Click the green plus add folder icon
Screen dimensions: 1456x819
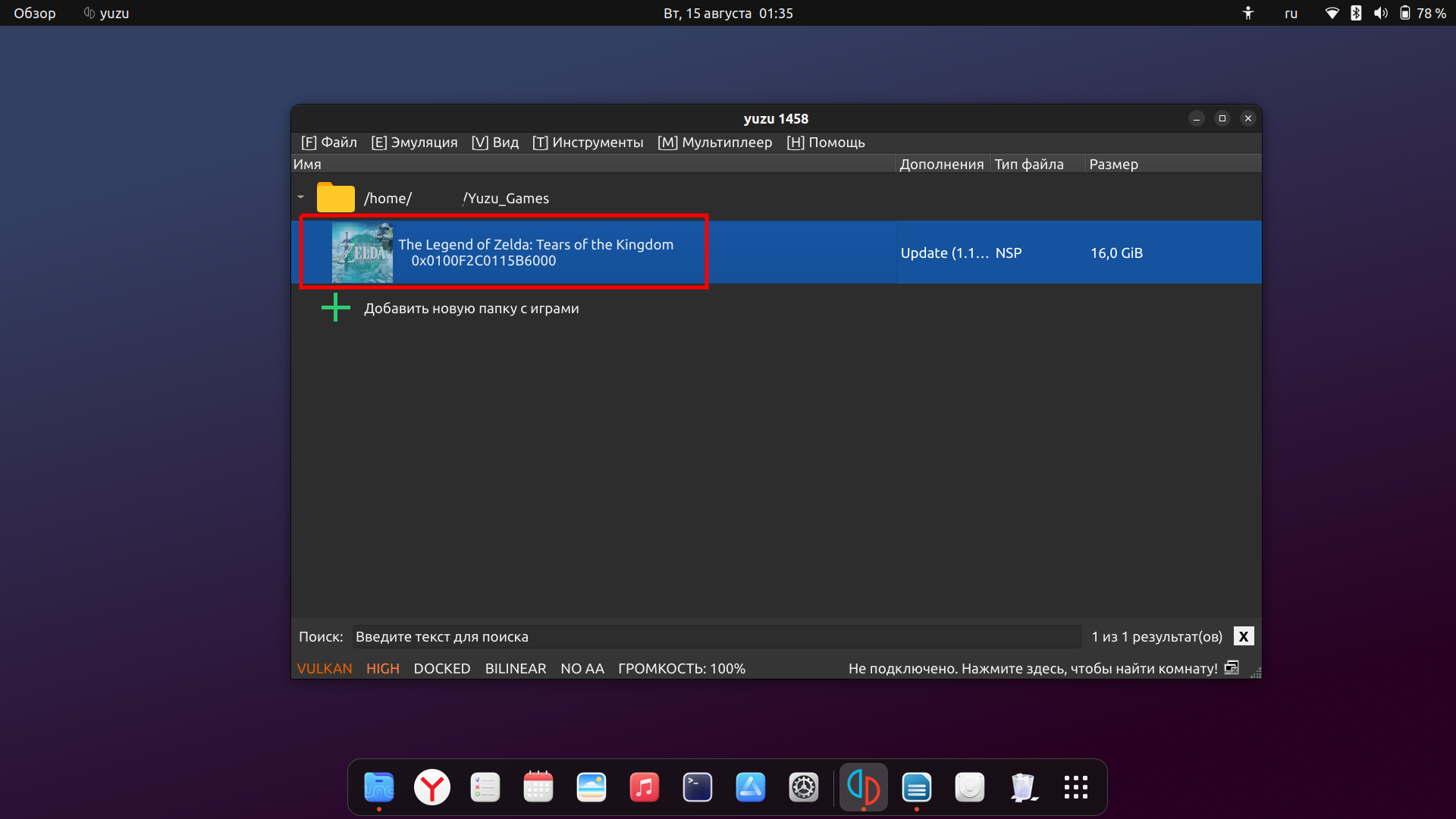tap(335, 308)
